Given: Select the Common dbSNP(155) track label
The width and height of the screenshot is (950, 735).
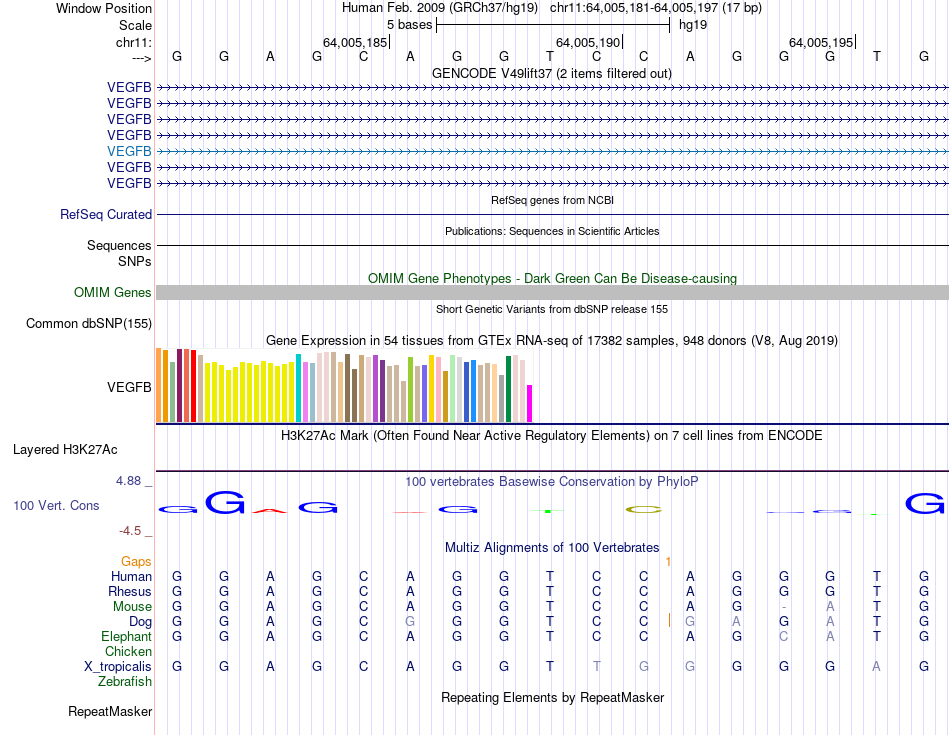Looking at the screenshot, I should (88, 324).
